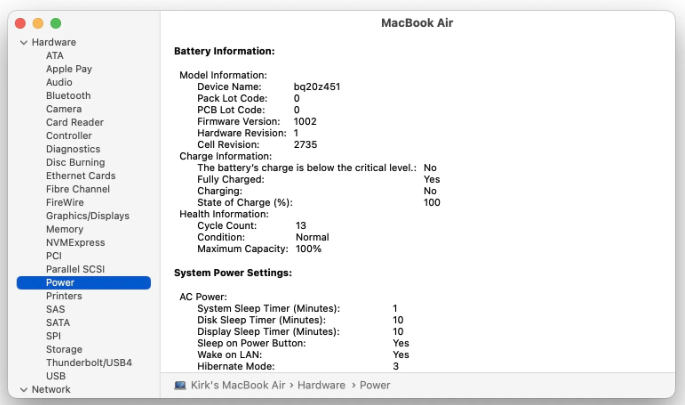Image resolution: width=685 pixels, height=405 pixels.
Task: Click Kirk's MacBook Air in path bar
Action: pyautogui.click(x=238, y=385)
